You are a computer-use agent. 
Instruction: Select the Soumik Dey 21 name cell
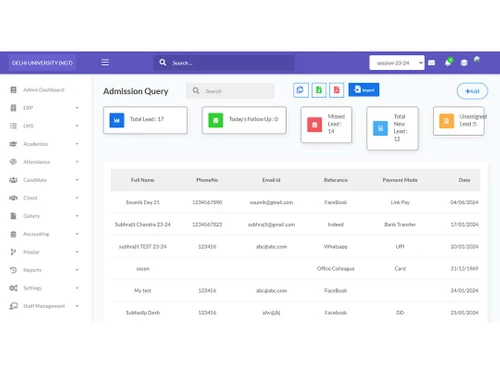[x=143, y=202]
